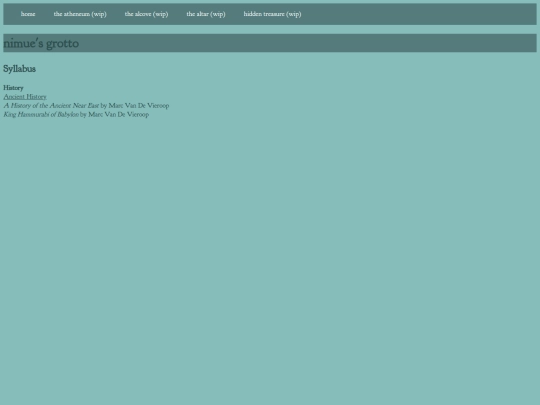Select King Hammurabi of Babylon entry
540x405 pixels.
[x=76, y=114]
